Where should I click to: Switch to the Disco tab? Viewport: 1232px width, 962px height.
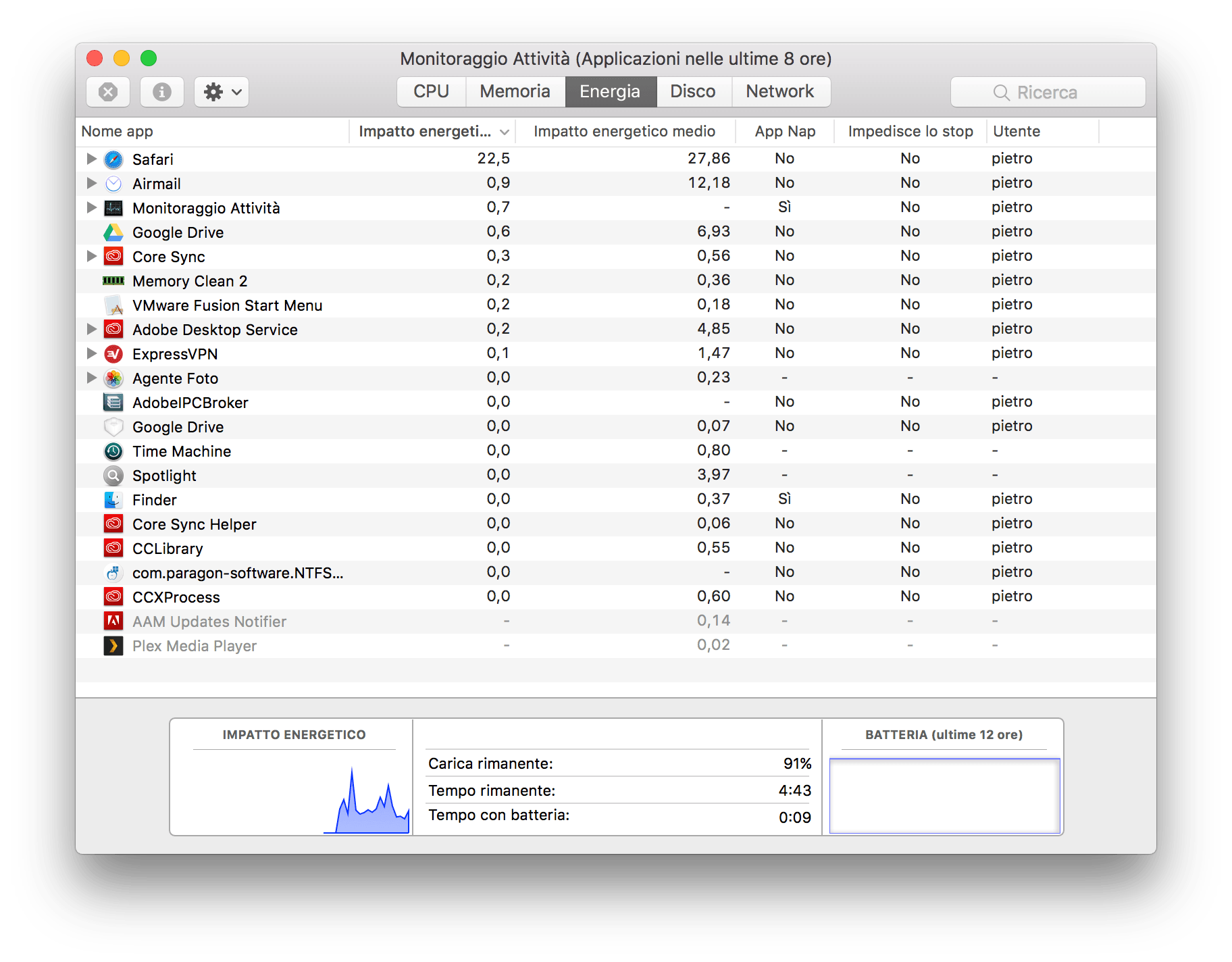click(694, 92)
